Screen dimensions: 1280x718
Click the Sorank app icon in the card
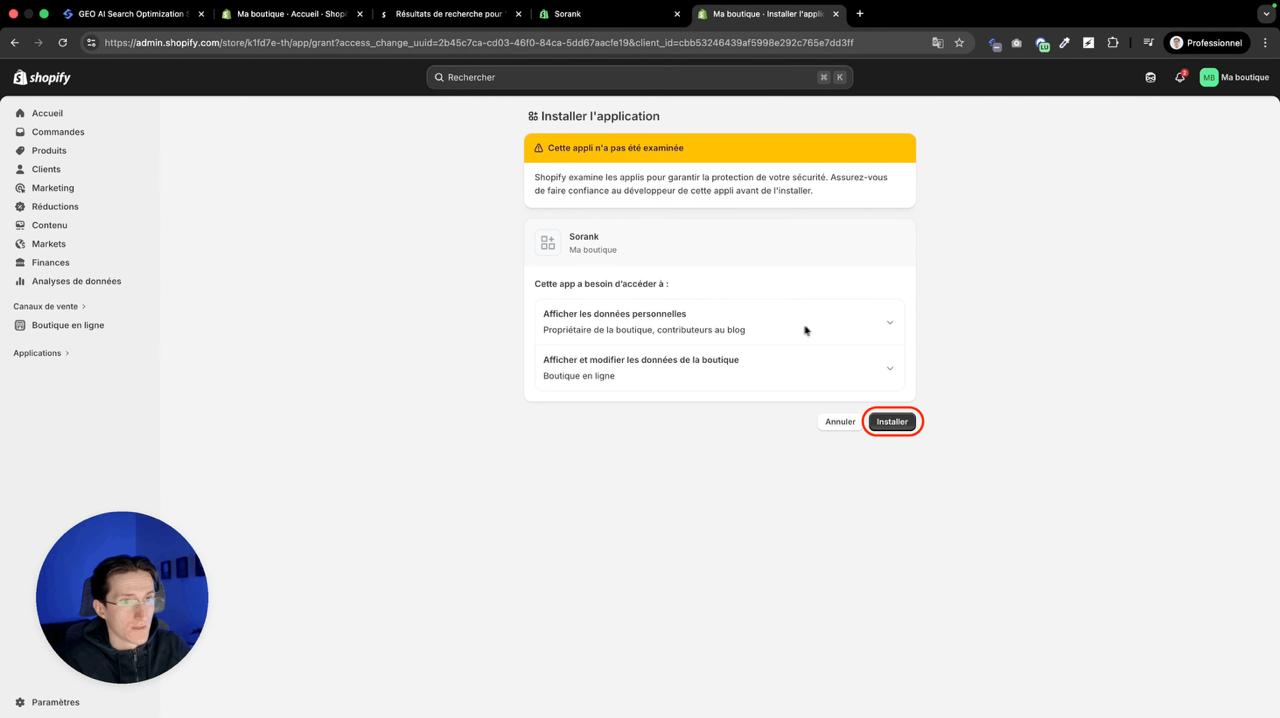pos(547,242)
